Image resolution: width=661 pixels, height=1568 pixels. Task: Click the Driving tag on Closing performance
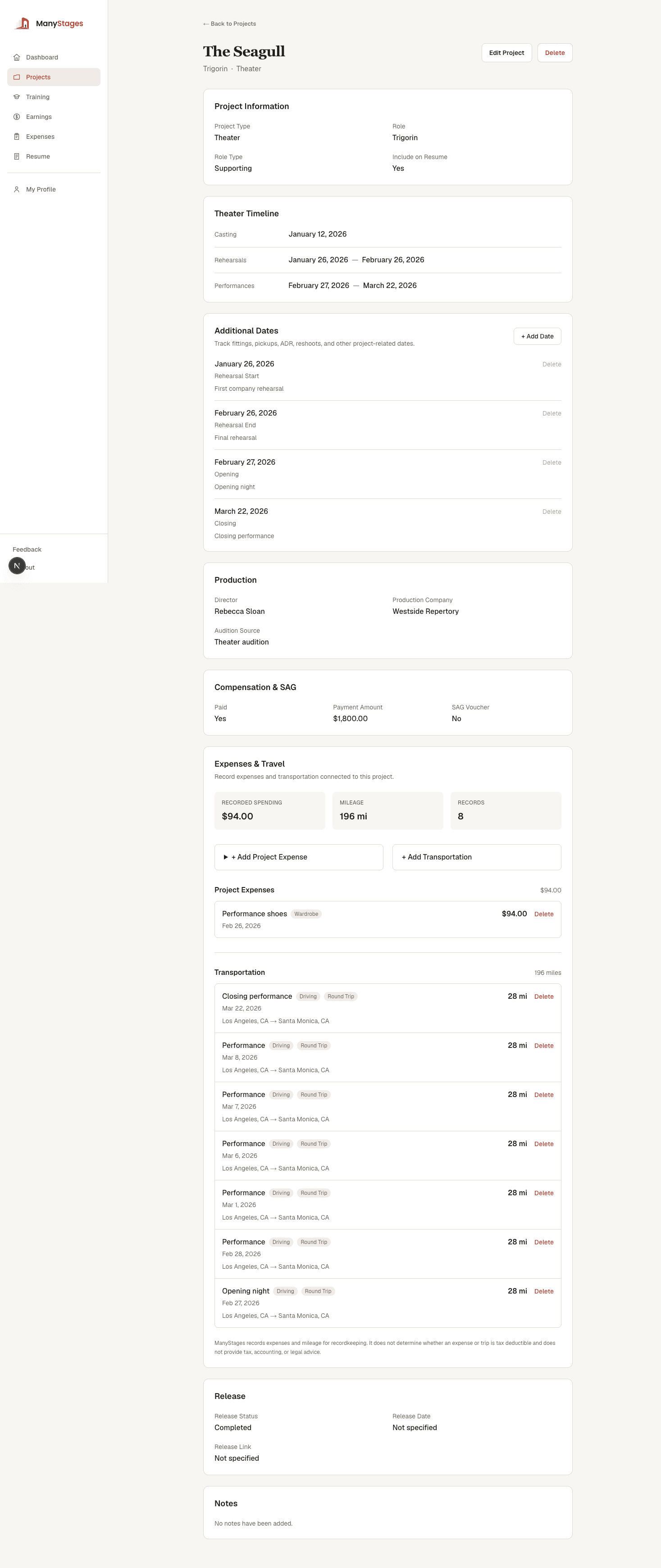[x=308, y=997]
